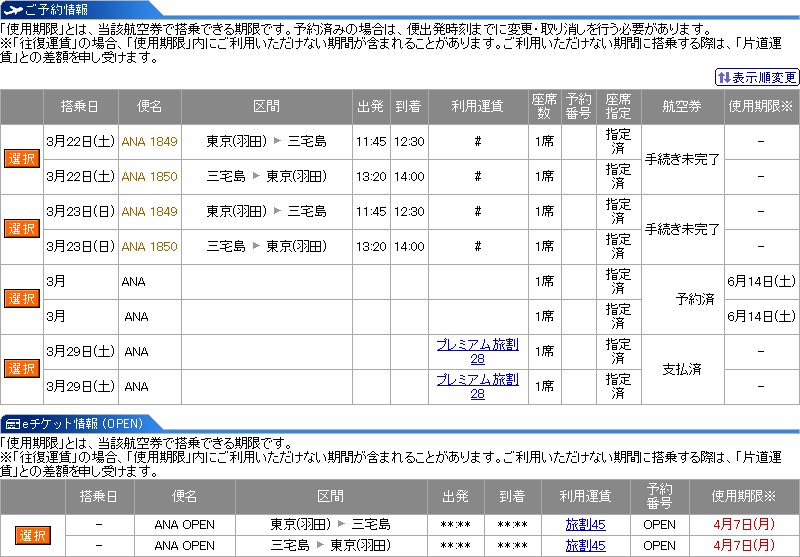The height and width of the screenshot is (557, 800).
Task: Click 3月23日(日) date in ANA 1850 row
Action: pyautogui.click(x=81, y=246)
